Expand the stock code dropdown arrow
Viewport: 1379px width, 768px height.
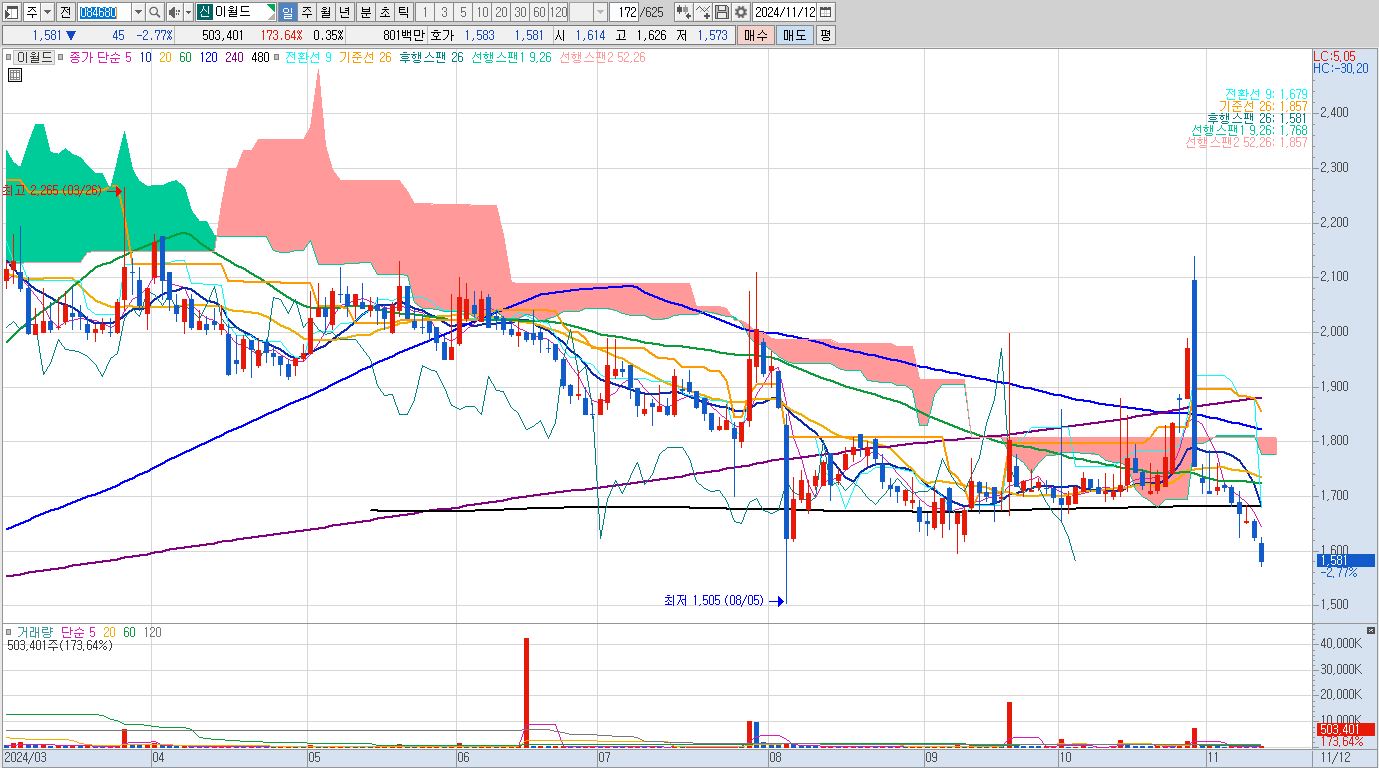[138, 12]
